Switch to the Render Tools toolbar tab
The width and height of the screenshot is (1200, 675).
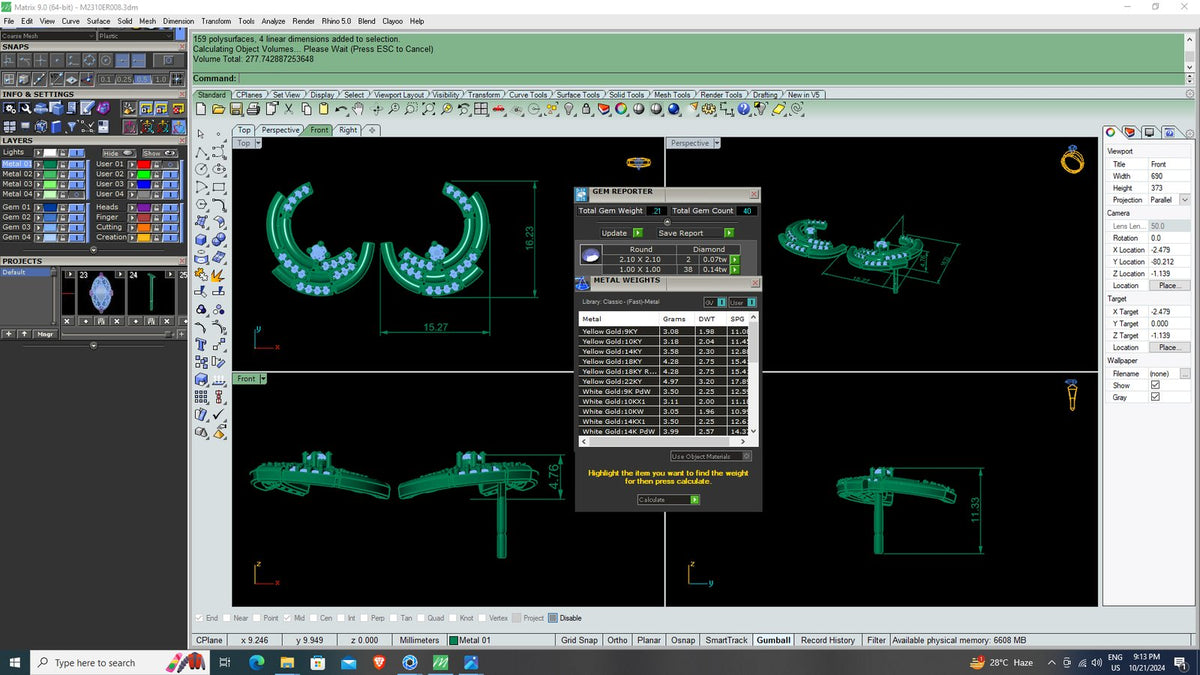[x=720, y=95]
